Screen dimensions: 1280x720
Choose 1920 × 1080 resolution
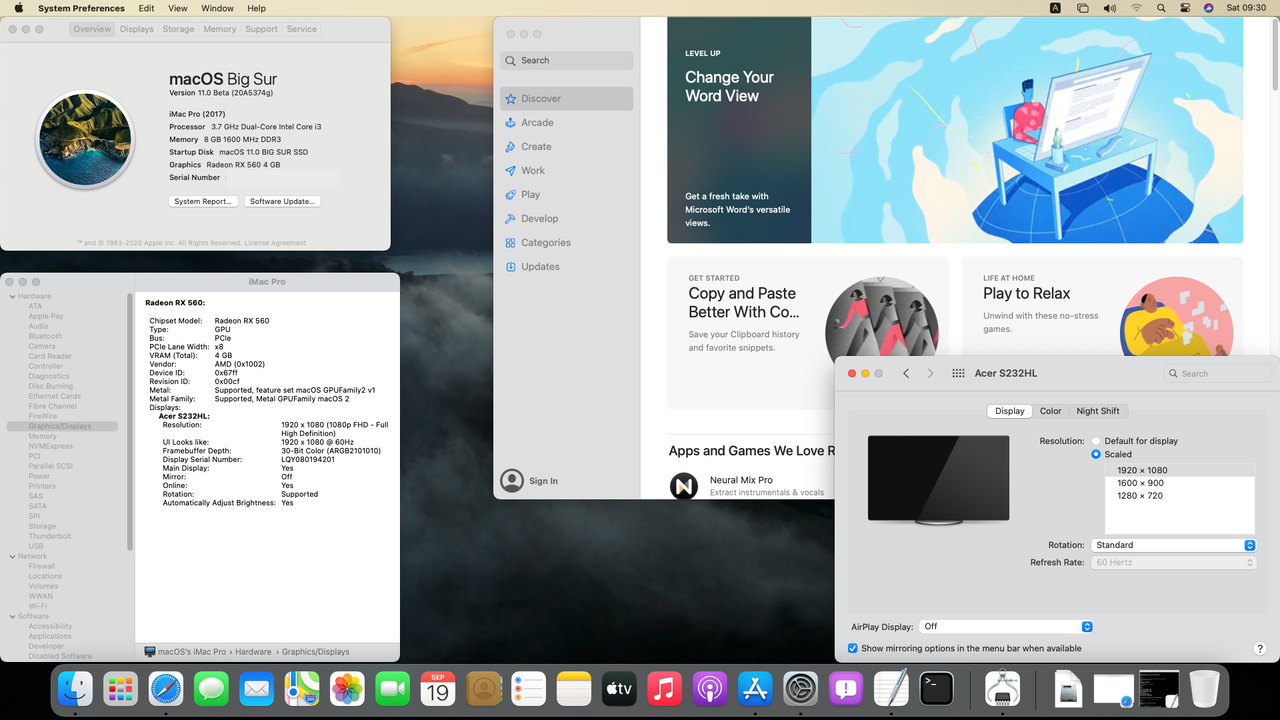[1180, 470]
